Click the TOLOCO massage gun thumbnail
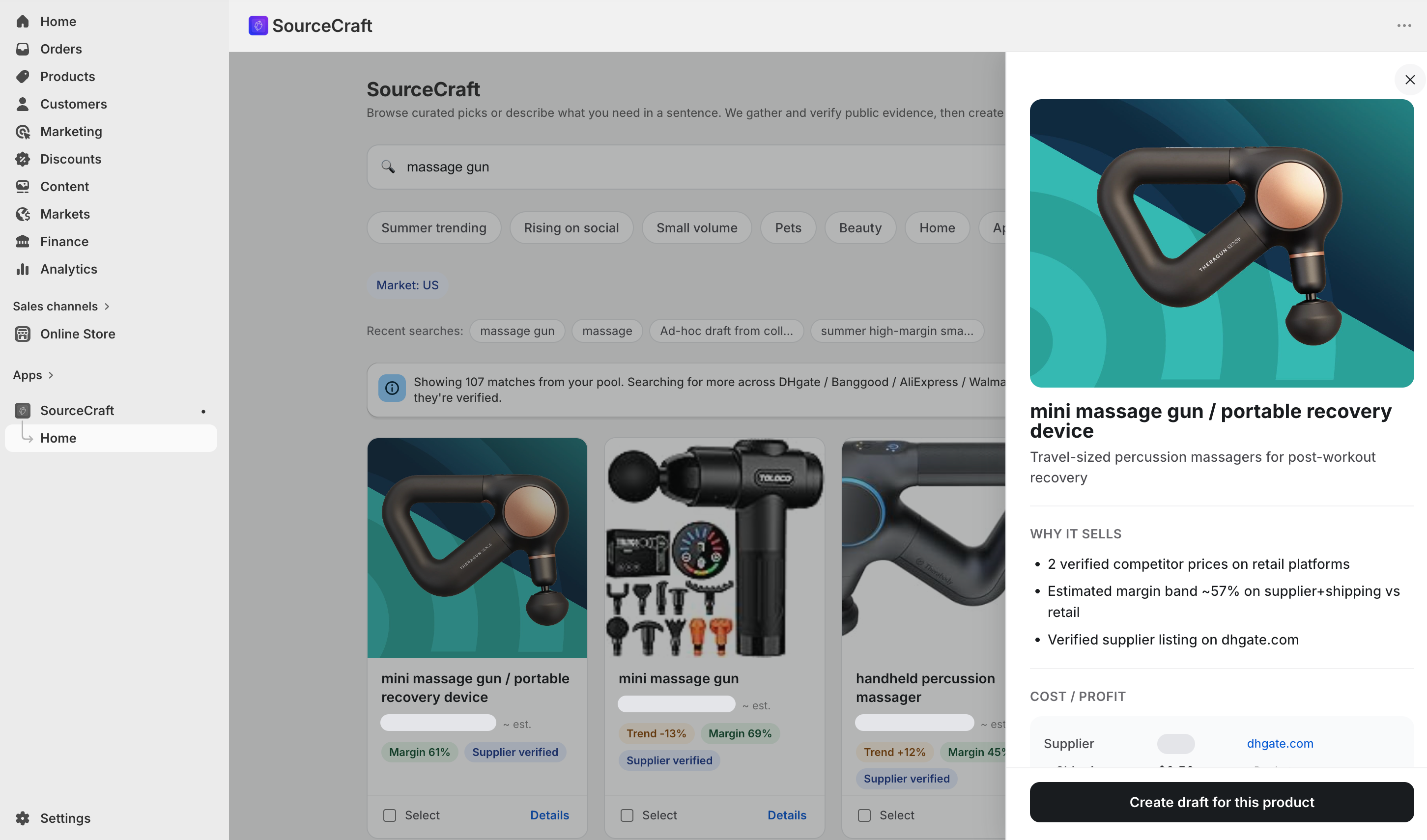 pyautogui.click(x=714, y=547)
